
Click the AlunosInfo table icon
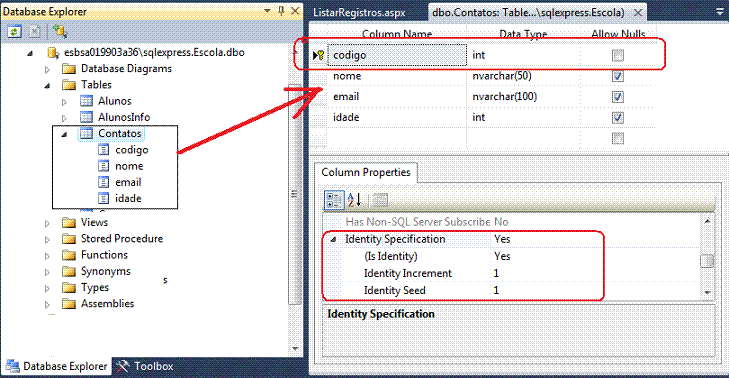86,117
